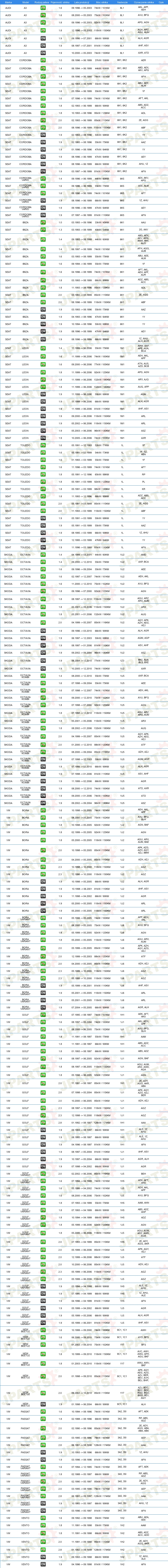Click petrol fuel icon in SEAT TOLEDO 'PL' row
The width and height of the screenshot is (168, 1568).
[x=43, y=482]
